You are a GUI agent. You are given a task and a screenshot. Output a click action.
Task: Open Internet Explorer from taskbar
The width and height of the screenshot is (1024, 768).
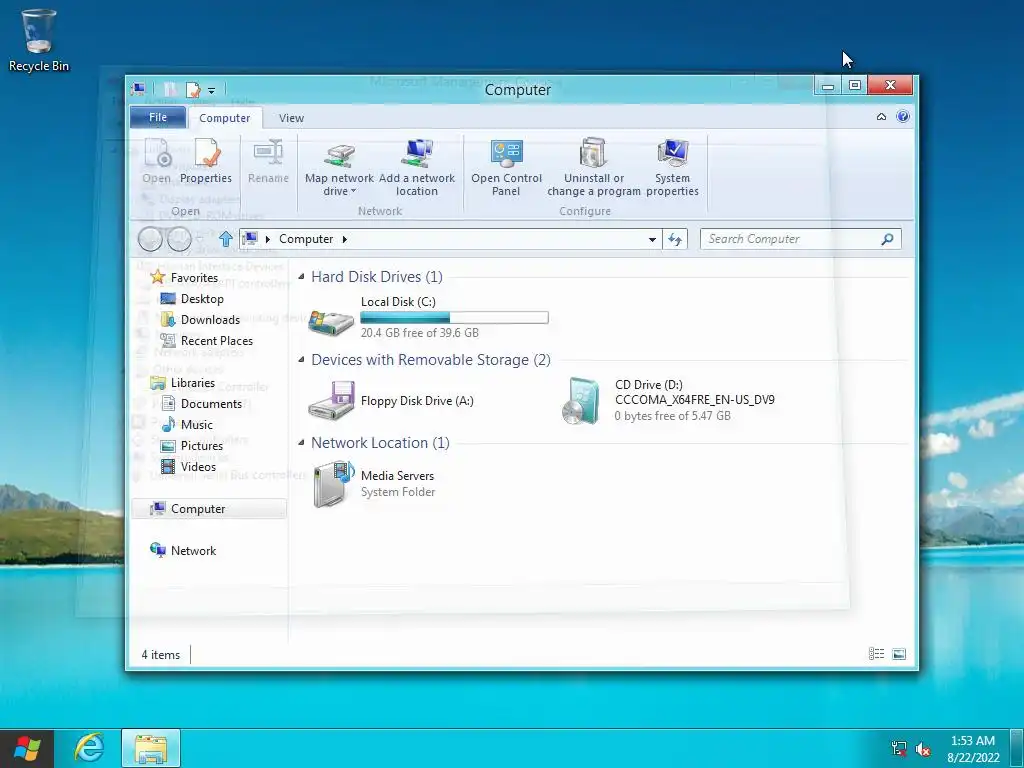(89, 748)
